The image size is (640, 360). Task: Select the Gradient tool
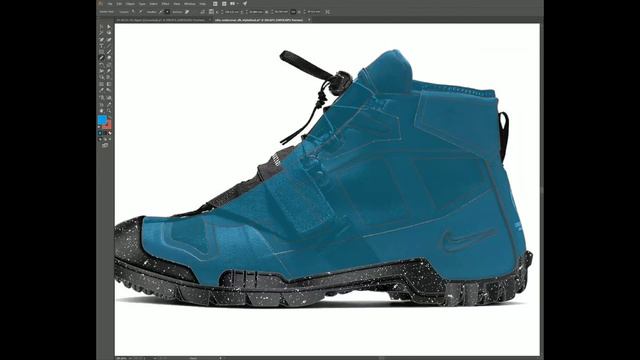tap(109, 84)
